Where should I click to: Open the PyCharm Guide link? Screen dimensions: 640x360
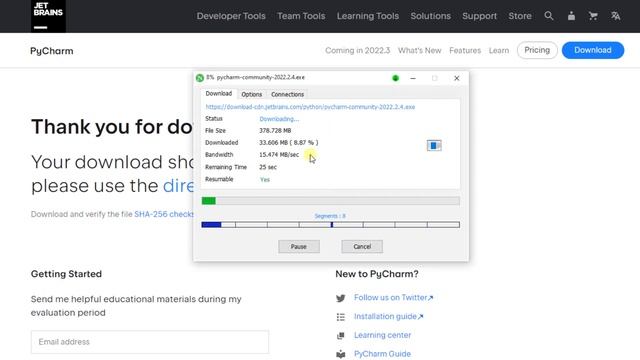[x=382, y=354]
